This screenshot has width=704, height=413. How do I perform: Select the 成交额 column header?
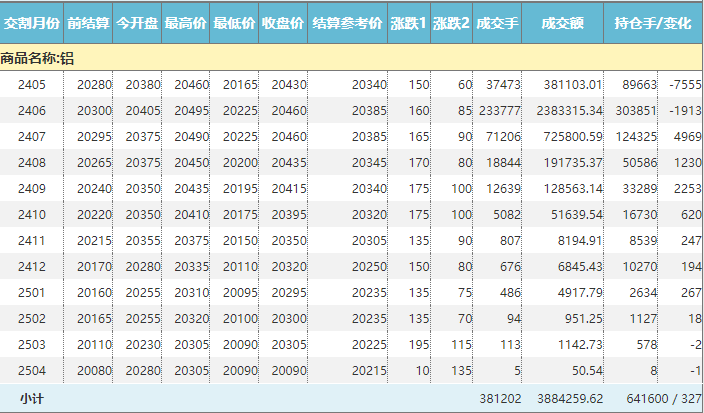(x=563, y=22)
